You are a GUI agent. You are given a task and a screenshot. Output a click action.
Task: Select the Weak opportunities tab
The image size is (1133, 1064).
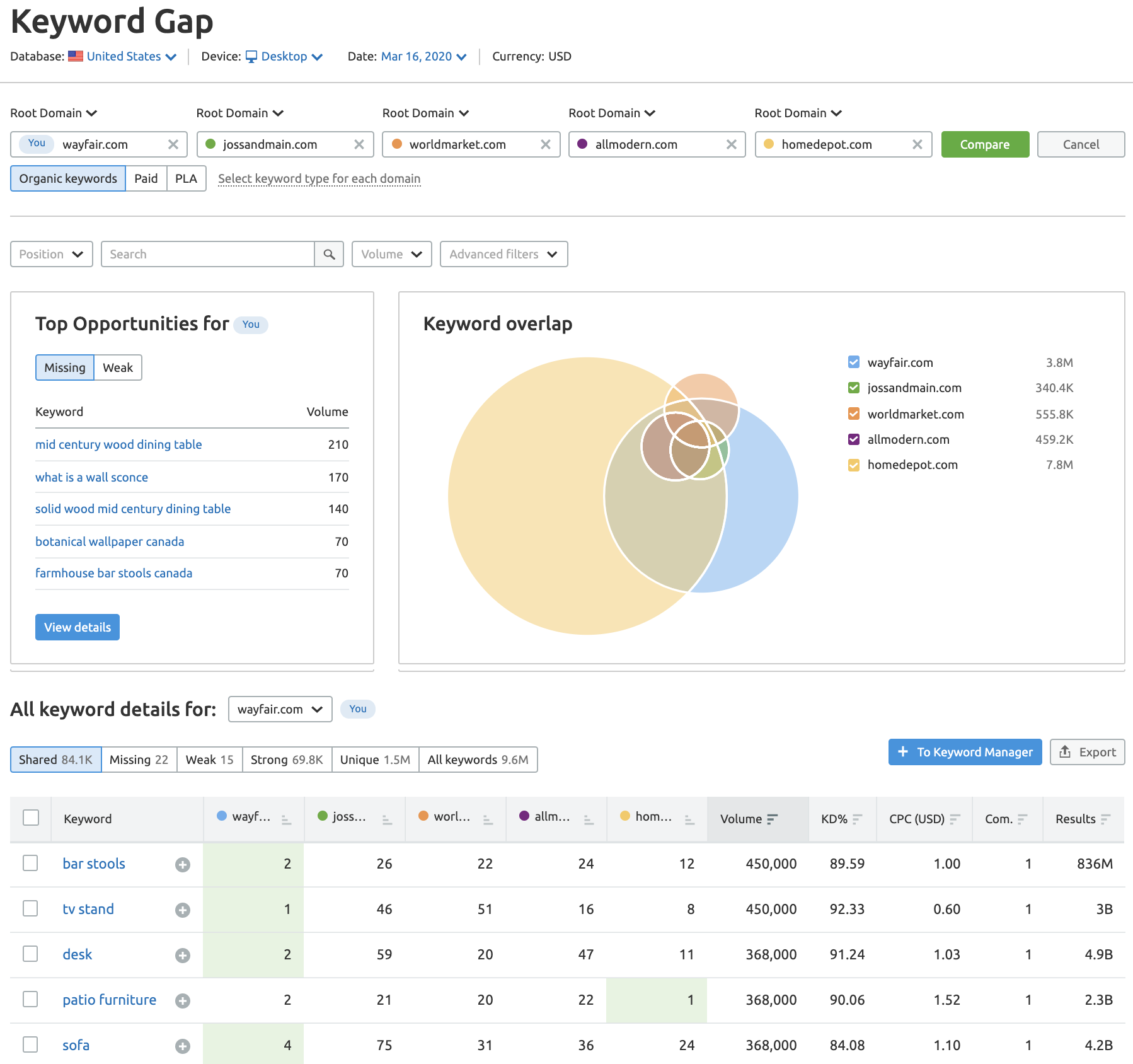click(118, 367)
